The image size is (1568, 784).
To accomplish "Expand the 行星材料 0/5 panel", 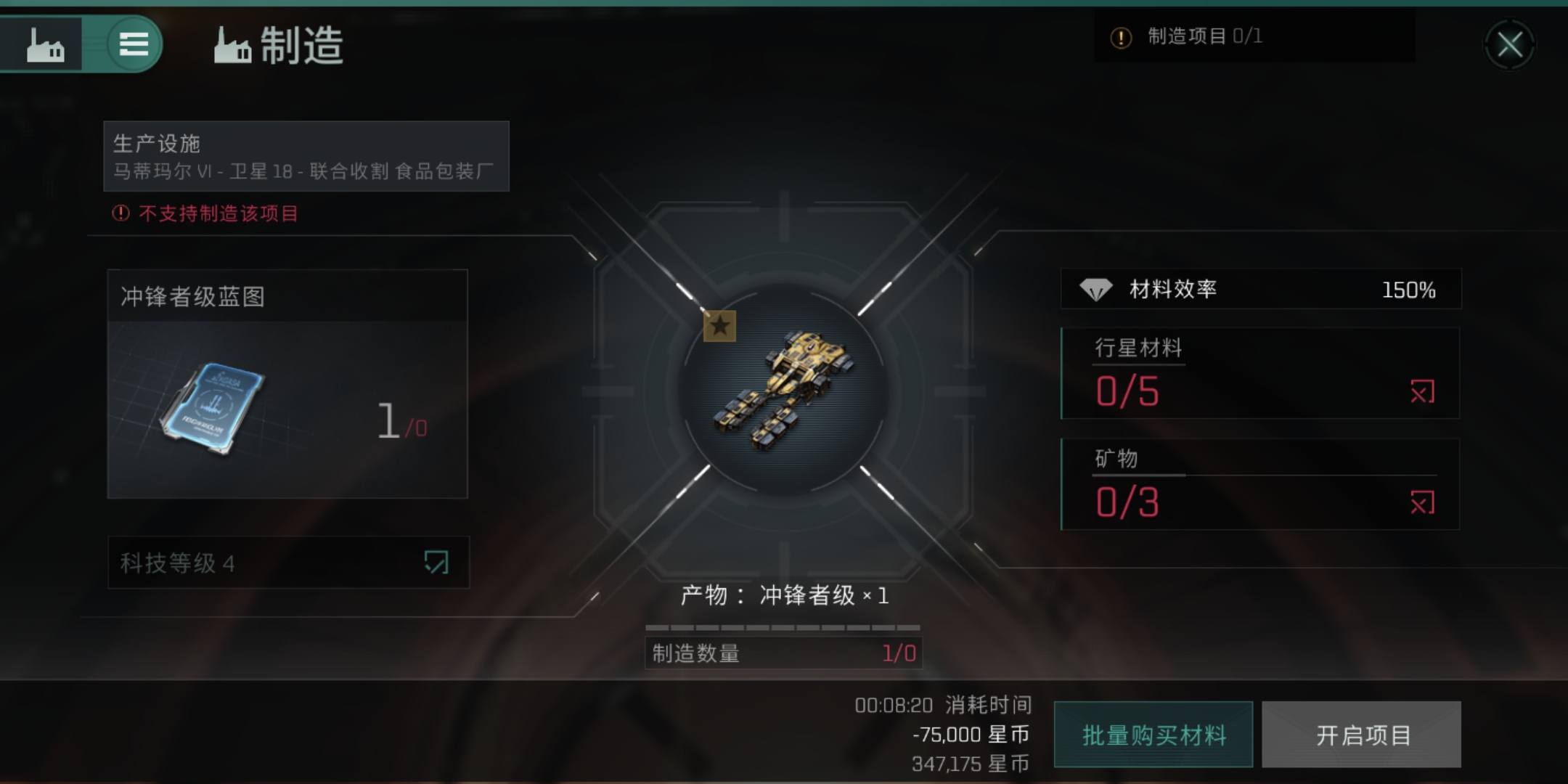I will [1260, 373].
